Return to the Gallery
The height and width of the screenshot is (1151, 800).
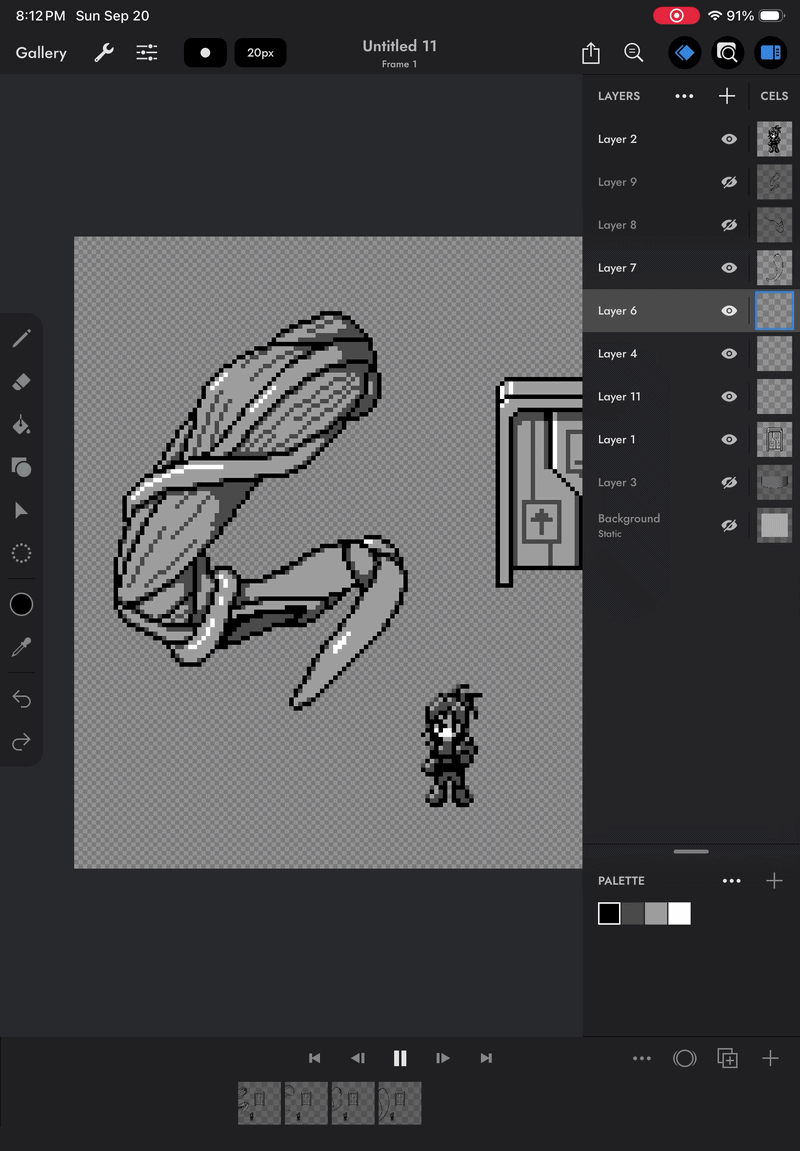click(41, 53)
